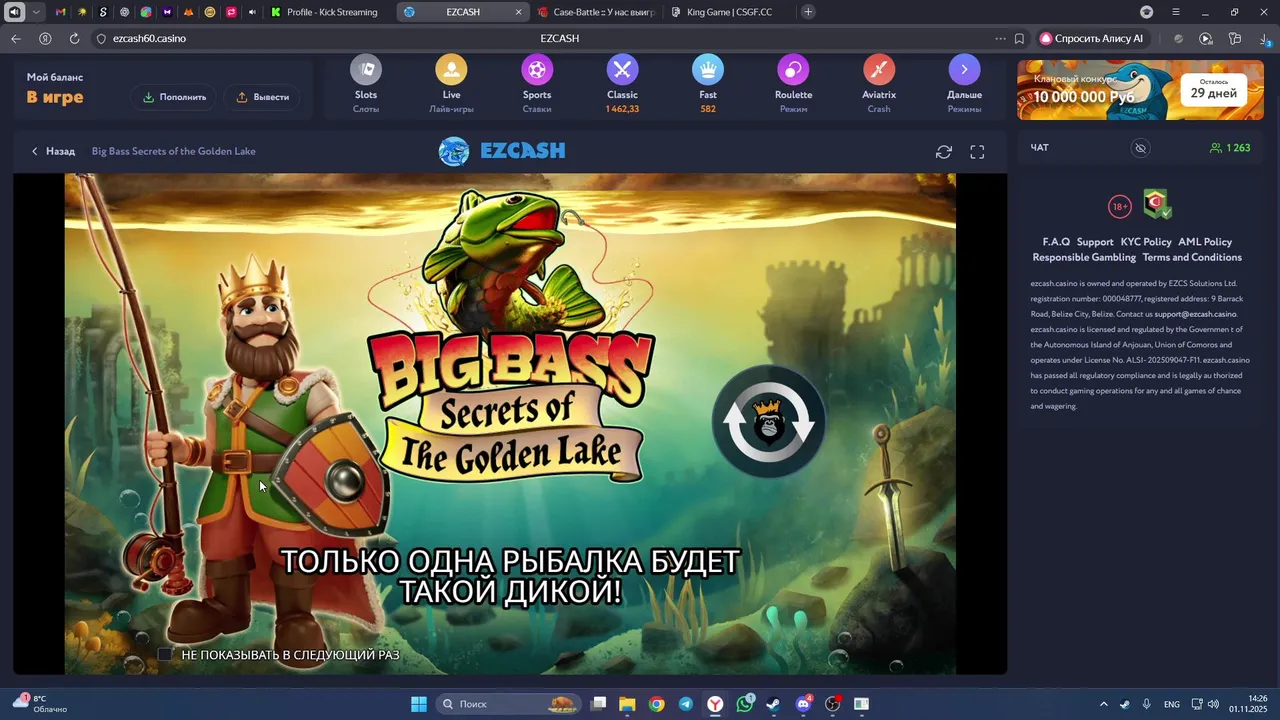
Task: Open the Live games category icon
Action: pyautogui.click(x=451, y=69)
